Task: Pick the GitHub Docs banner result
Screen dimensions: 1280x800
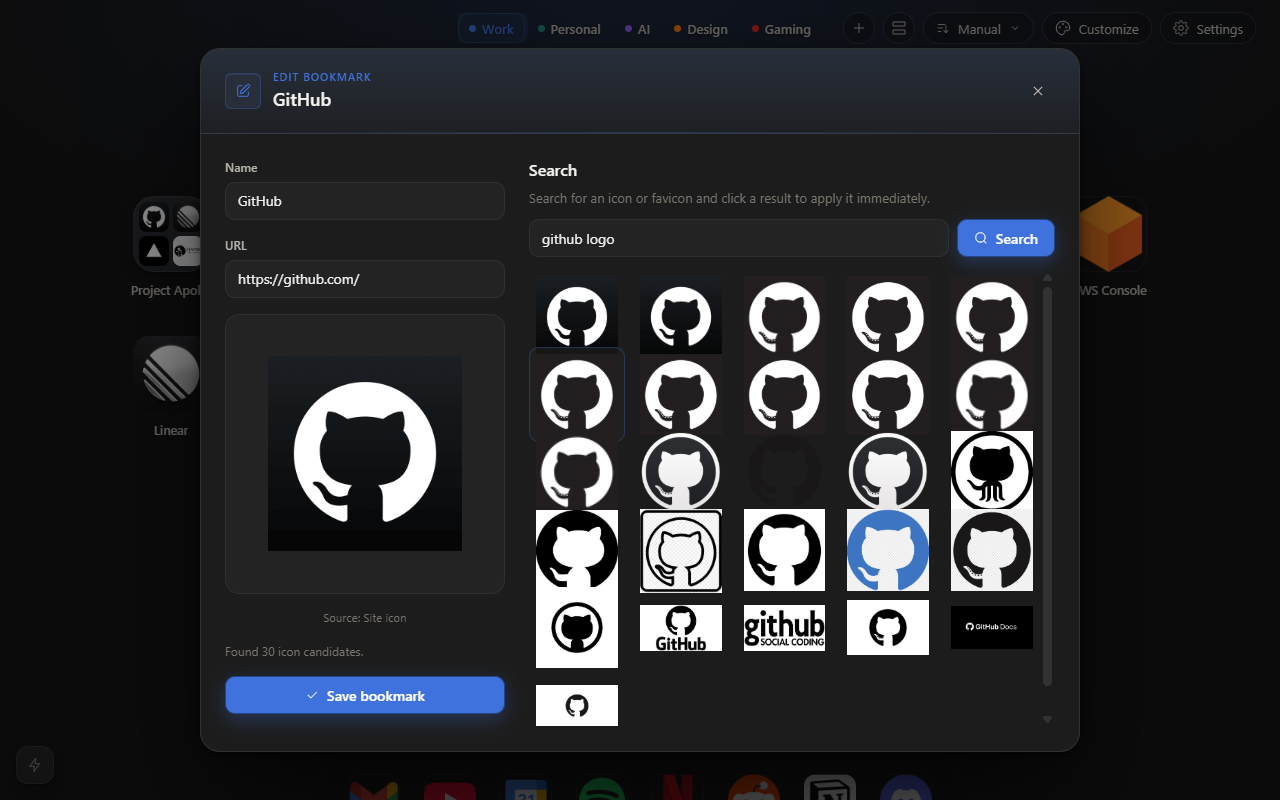Action: click(992, 627)
